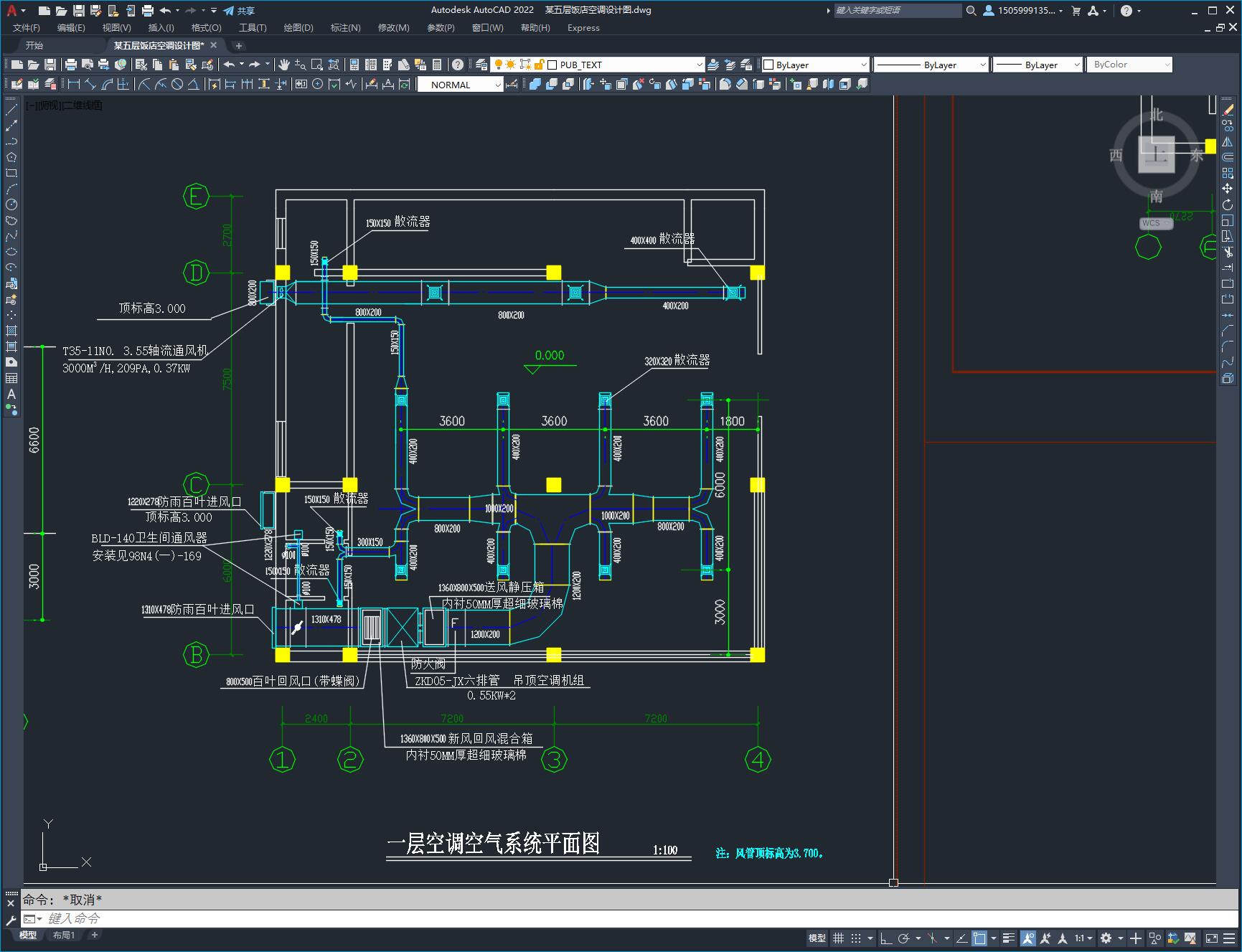The height and width of the screenshot is (952, 1242).
Task: Open the 标注(N) menu
Action: coord(345,28)
